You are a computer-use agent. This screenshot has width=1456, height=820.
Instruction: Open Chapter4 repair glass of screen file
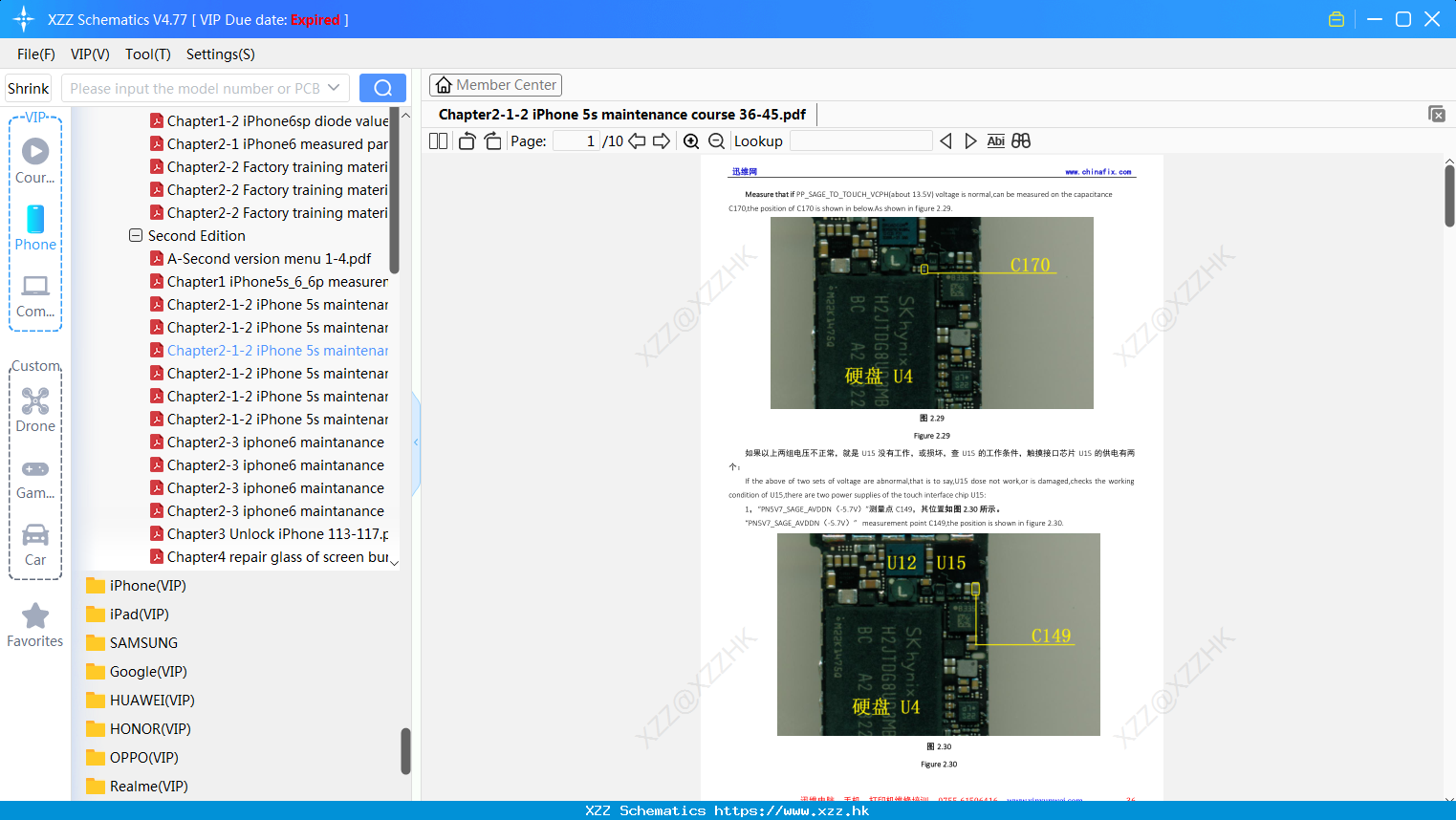coord(269,557)
